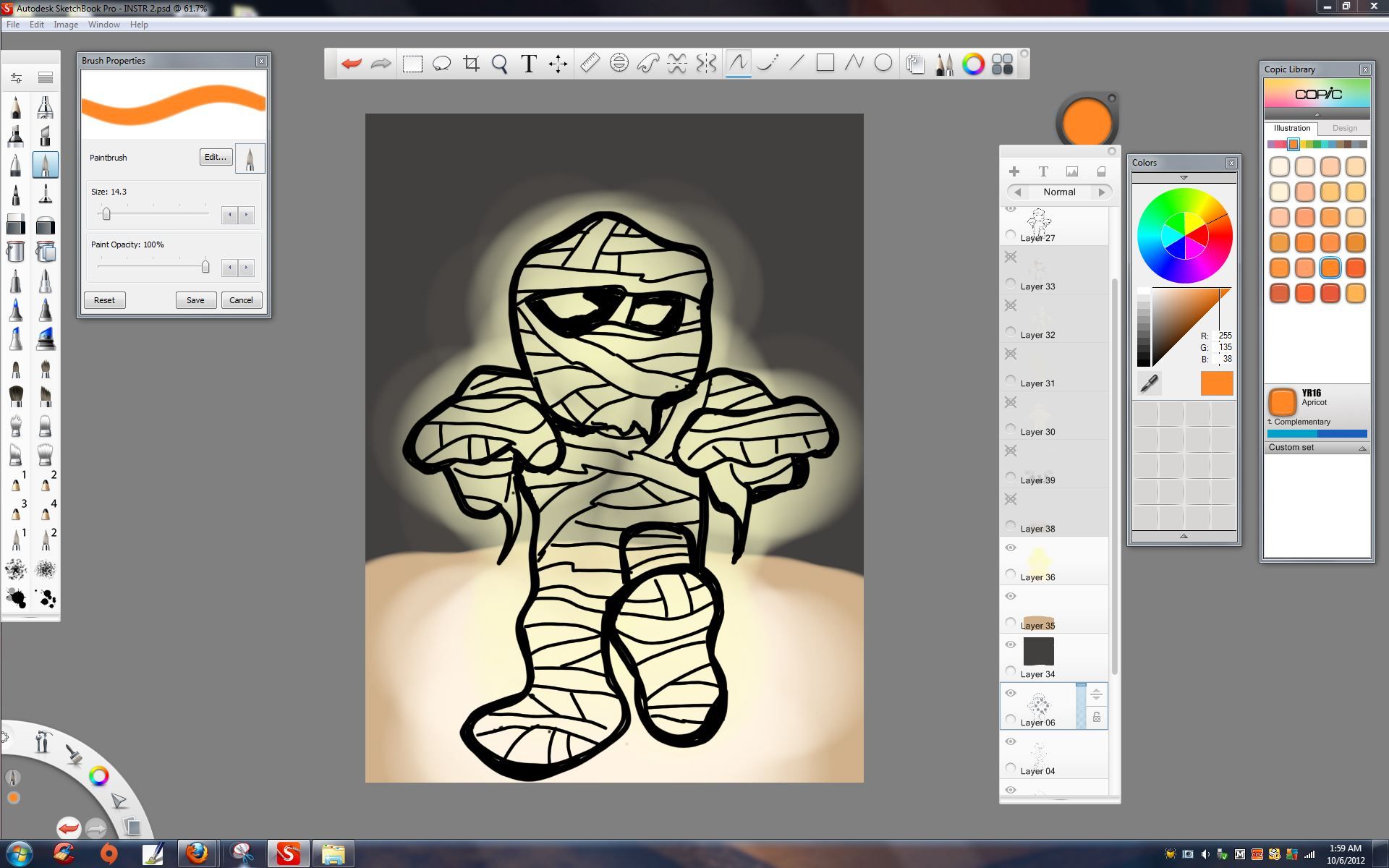The height and width of the screenshot is (868, 1389).
Task: Click the Reset button in Brush Properties
Action: (x=104, y=299)
